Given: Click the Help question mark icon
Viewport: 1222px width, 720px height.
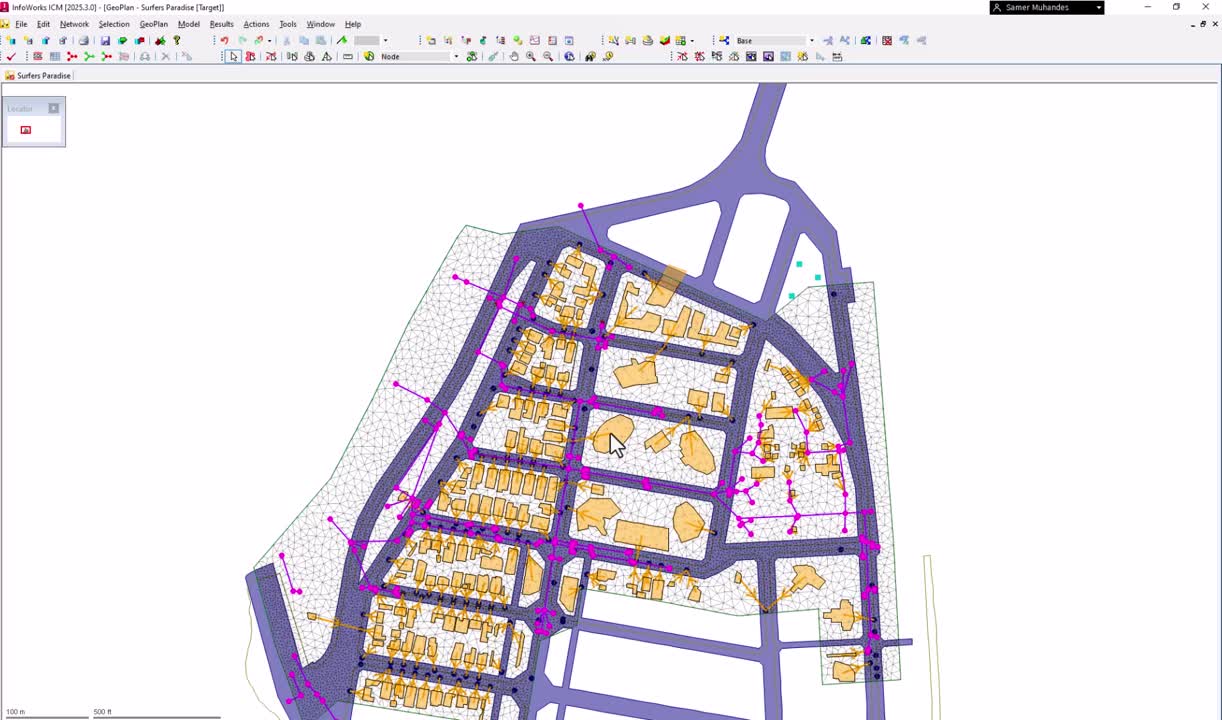Looking at the screenshot, I should [x=177, y=41].
